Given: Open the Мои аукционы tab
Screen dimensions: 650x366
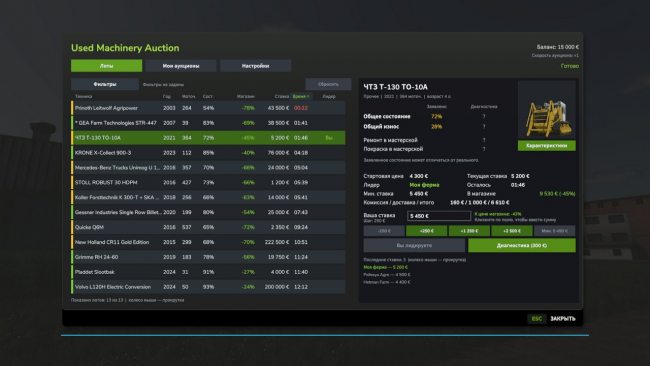Looking at the screenshot, I should coord(181,65).
